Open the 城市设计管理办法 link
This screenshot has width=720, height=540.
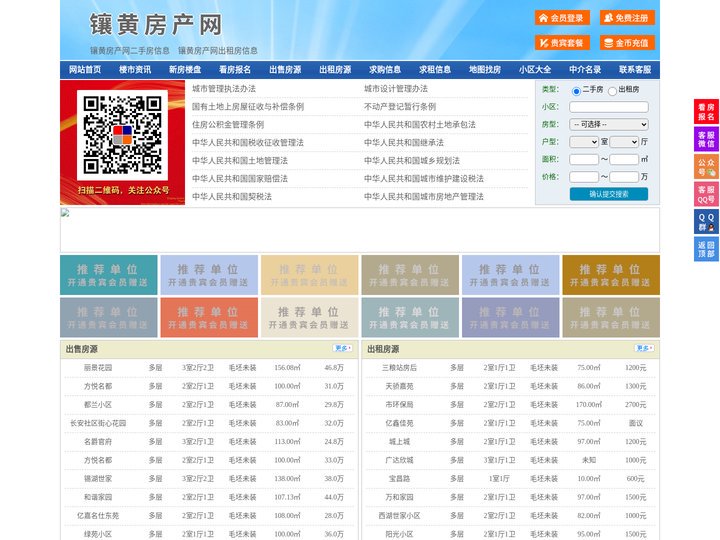396,89
